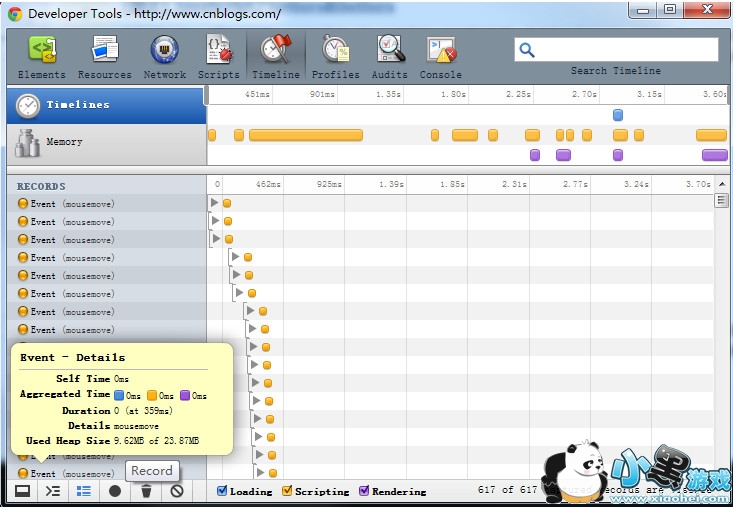Clear the timeline records

177,491
